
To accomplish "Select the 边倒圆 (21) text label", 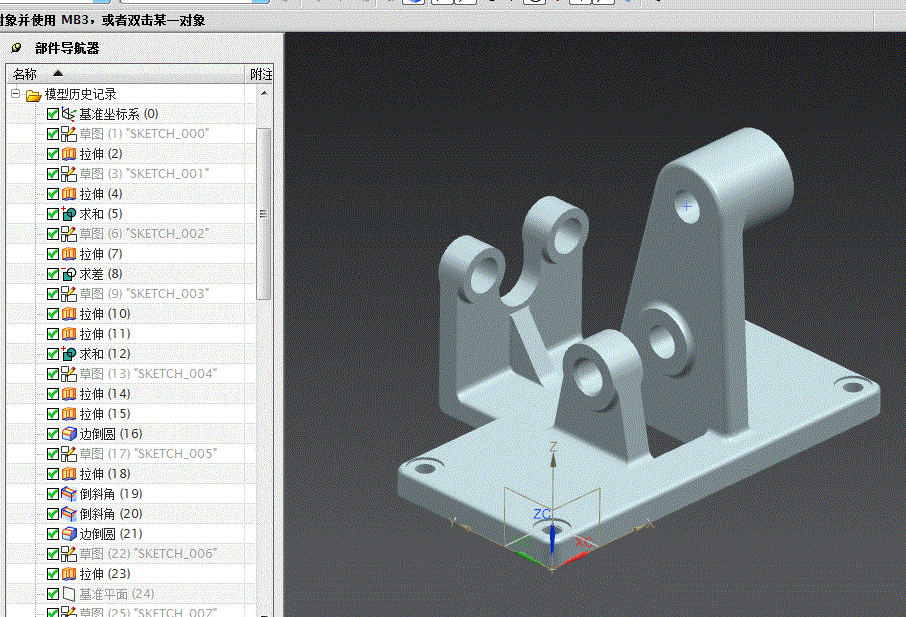I will point(111,534).
